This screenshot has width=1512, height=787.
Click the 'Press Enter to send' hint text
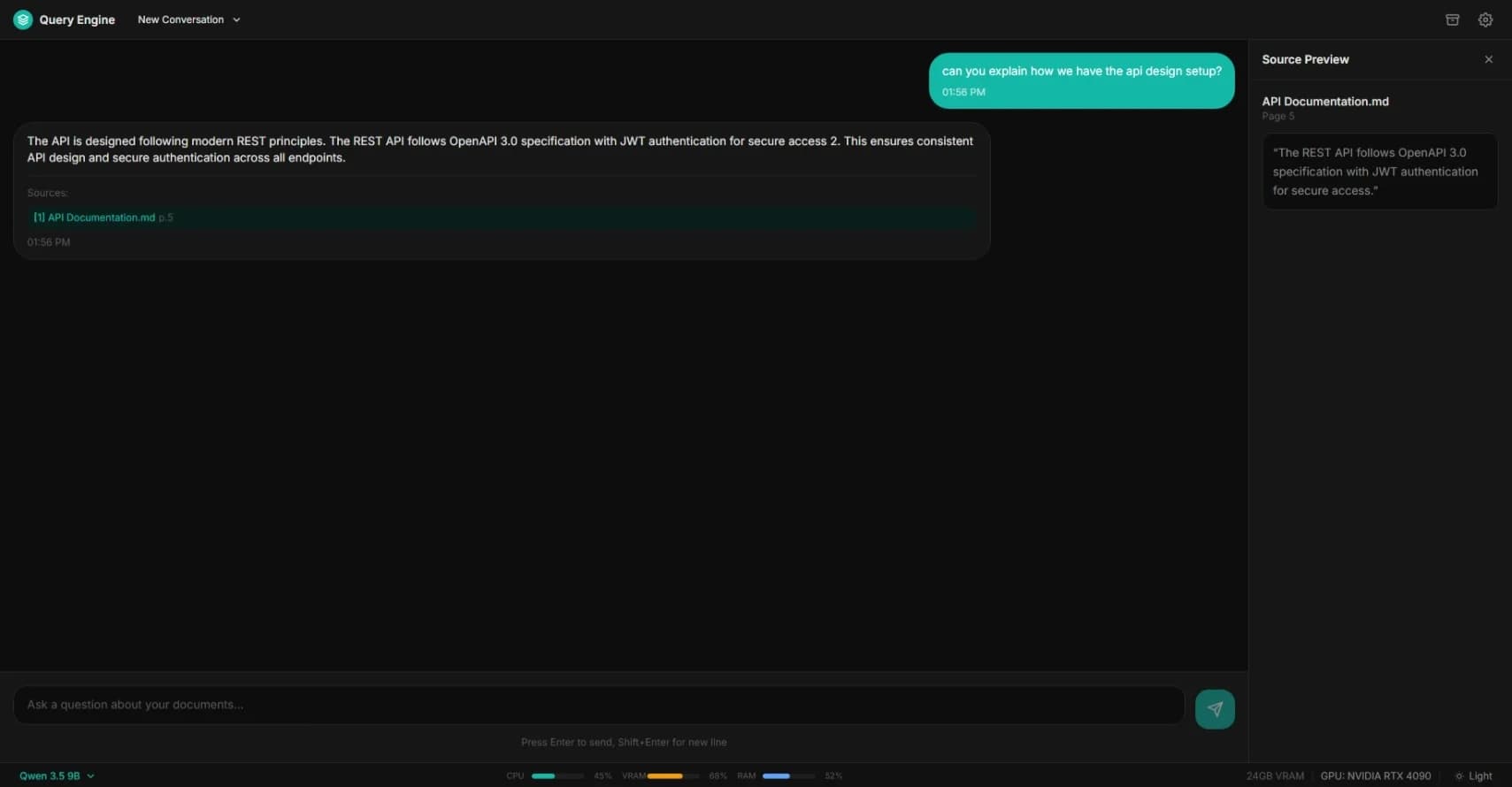[624, 742]
